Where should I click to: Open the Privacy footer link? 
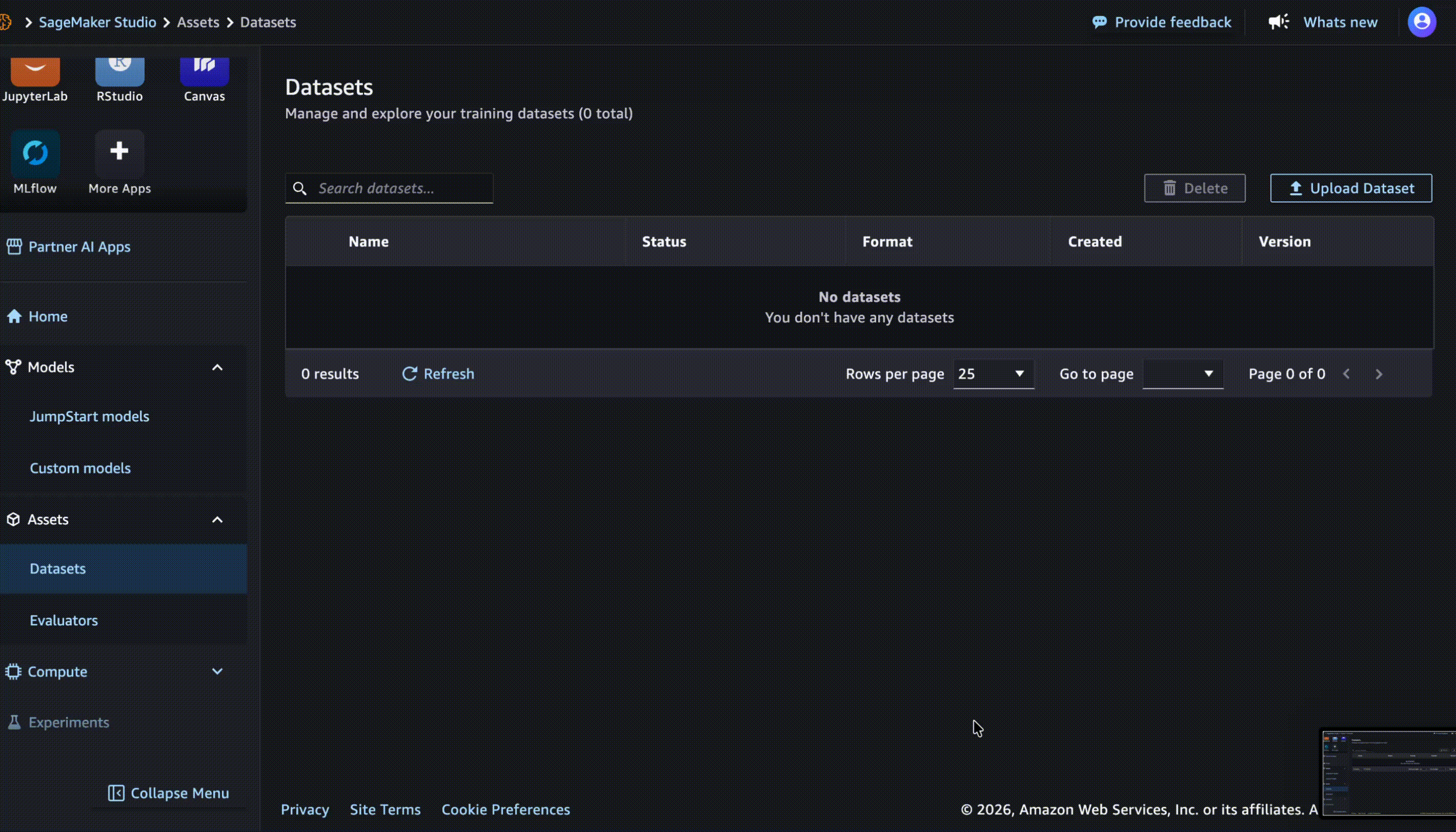(305, 810)
